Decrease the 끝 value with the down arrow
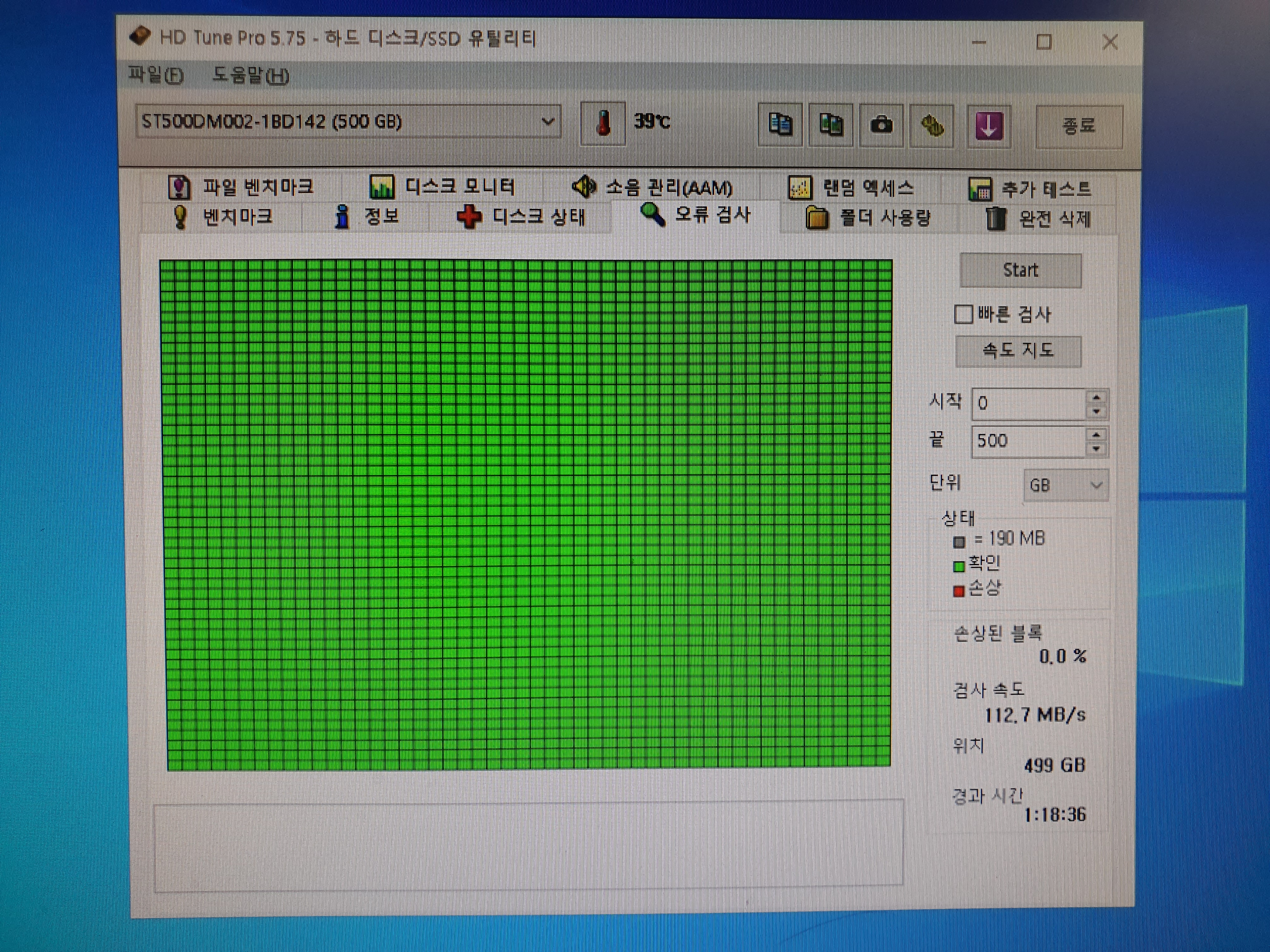 (1097, 448)
